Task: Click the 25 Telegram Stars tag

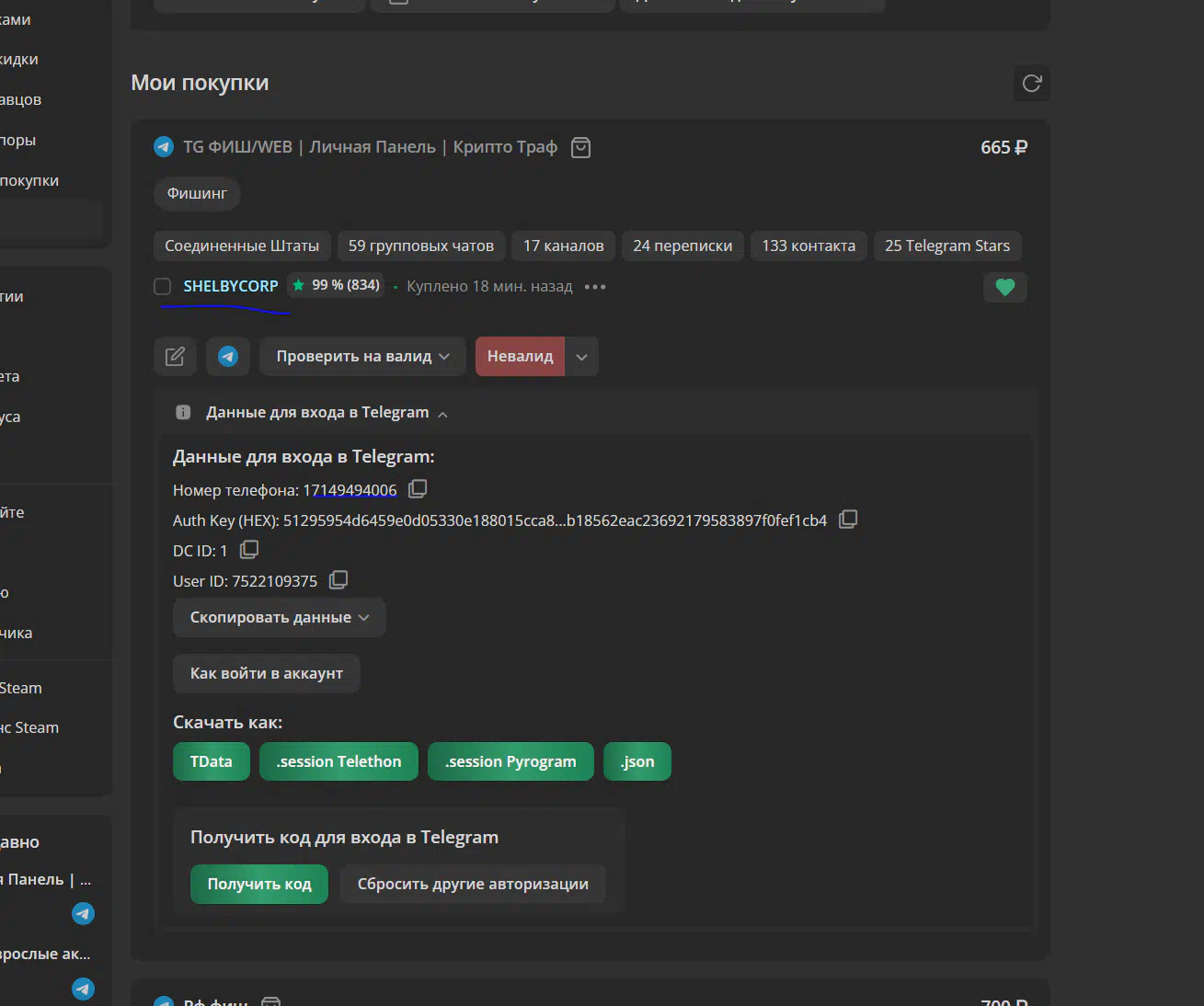Action: pos(947,246)
